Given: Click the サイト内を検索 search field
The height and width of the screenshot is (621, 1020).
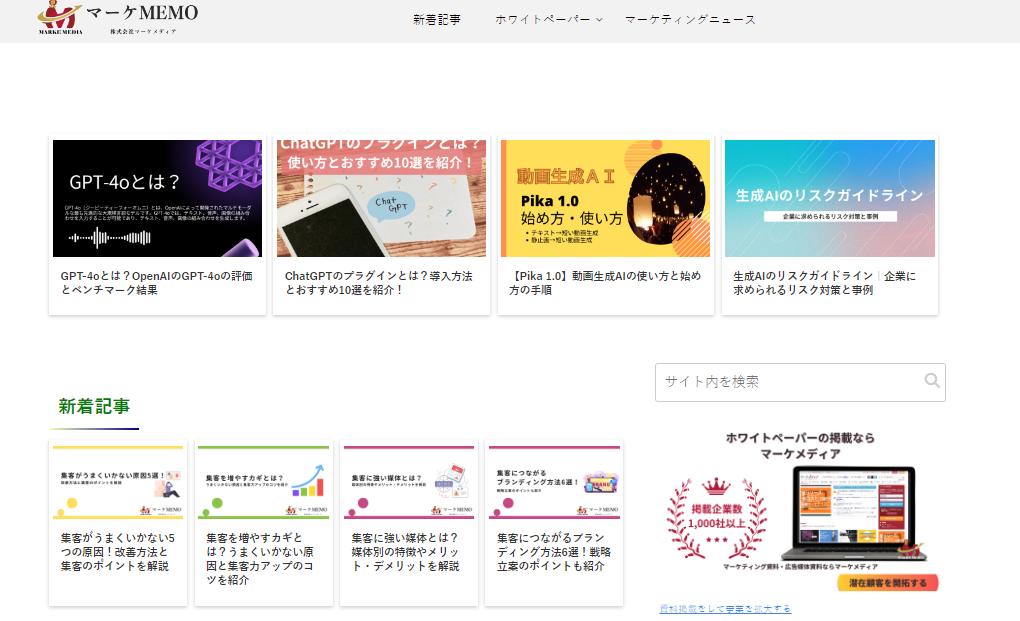Looking at the screenshot, I should click(x=788, y=382).
